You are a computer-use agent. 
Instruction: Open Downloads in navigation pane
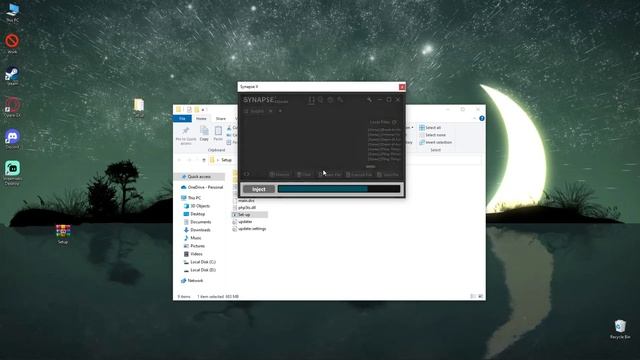[198, 230]
